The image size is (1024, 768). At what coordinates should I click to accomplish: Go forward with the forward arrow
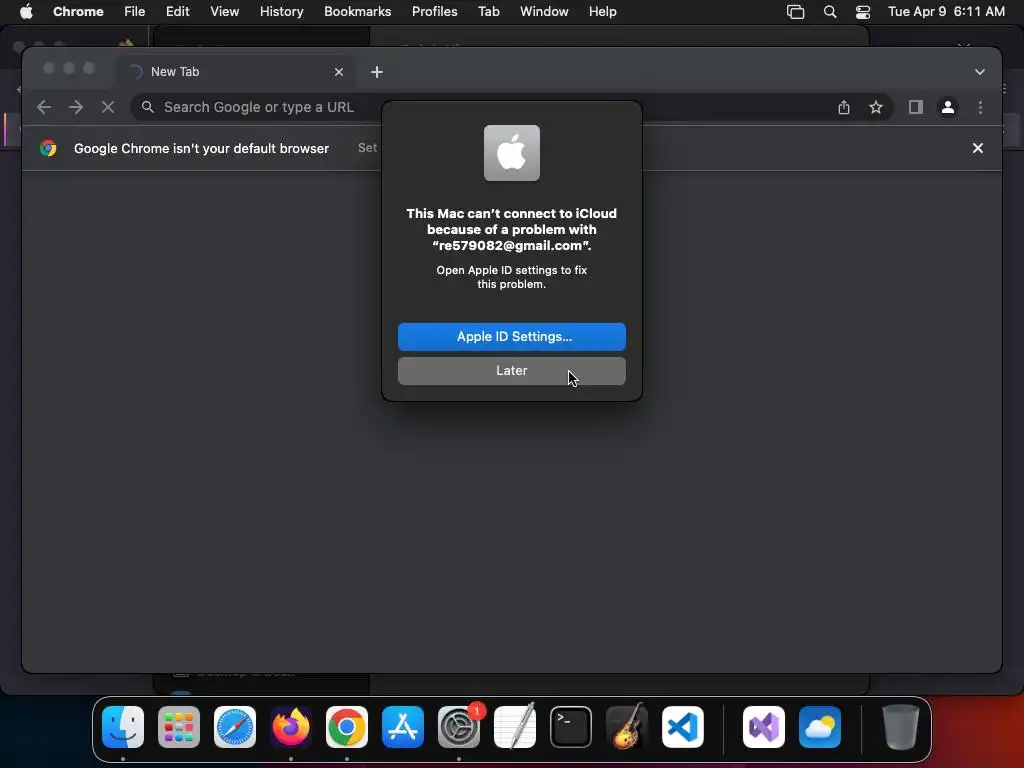click(76, 107)
